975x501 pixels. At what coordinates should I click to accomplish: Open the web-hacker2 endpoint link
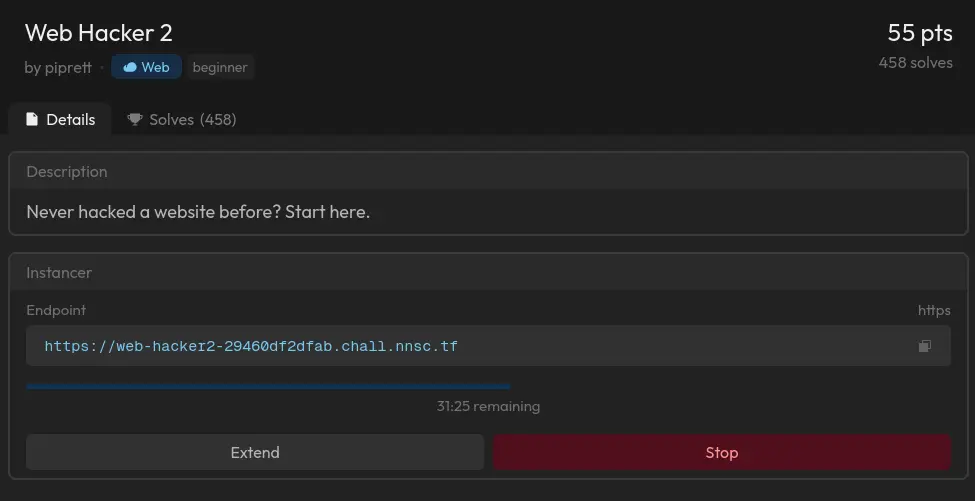[x=251, y=346]
